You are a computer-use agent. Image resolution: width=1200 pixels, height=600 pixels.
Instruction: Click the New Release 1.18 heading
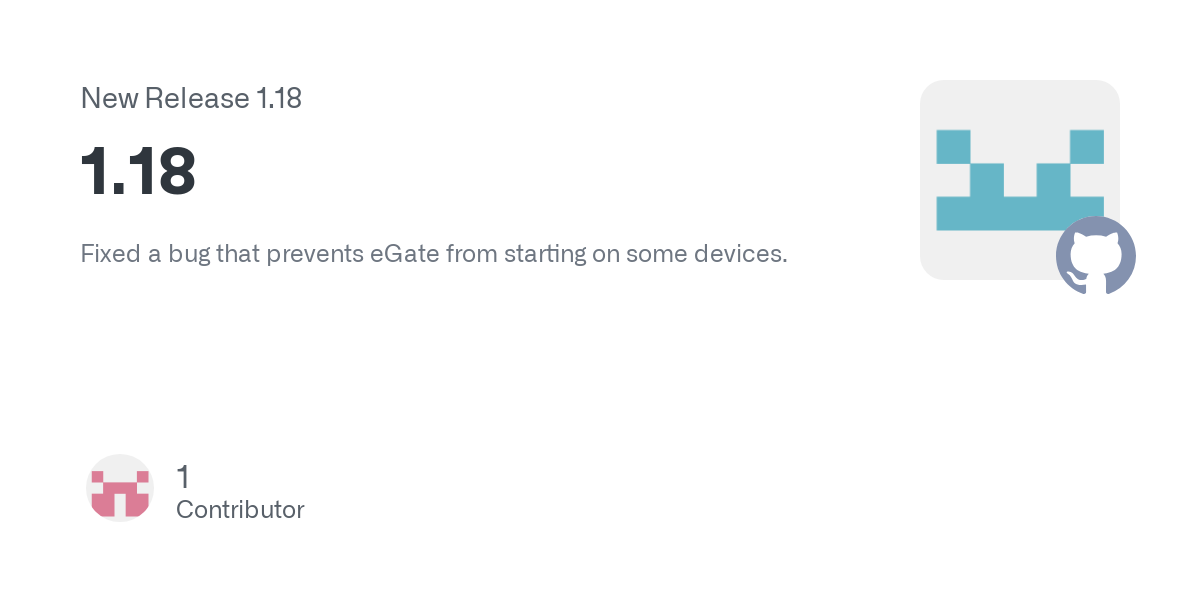(x=191, y=98)
